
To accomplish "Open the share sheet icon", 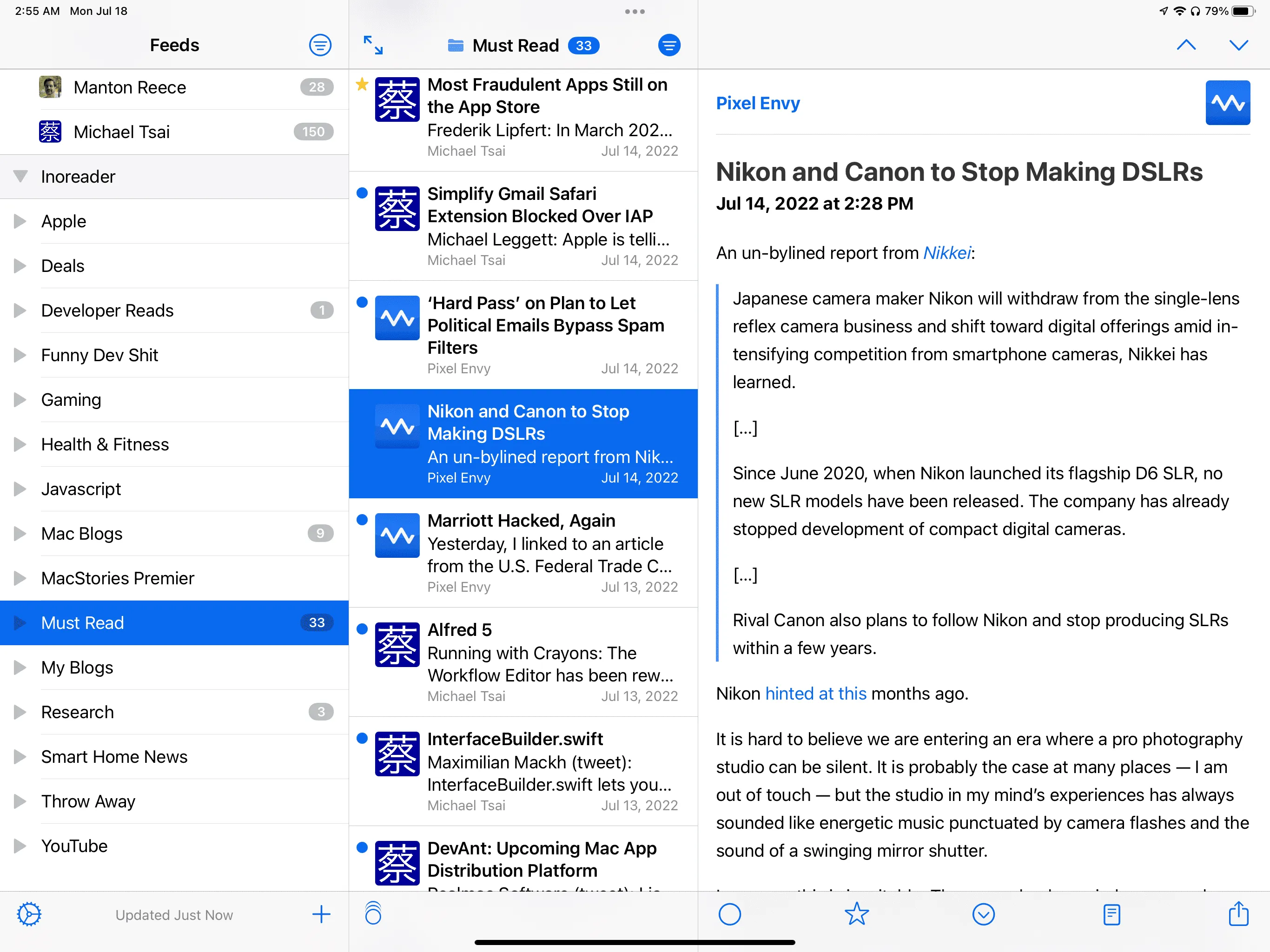I will (1238, 913).
